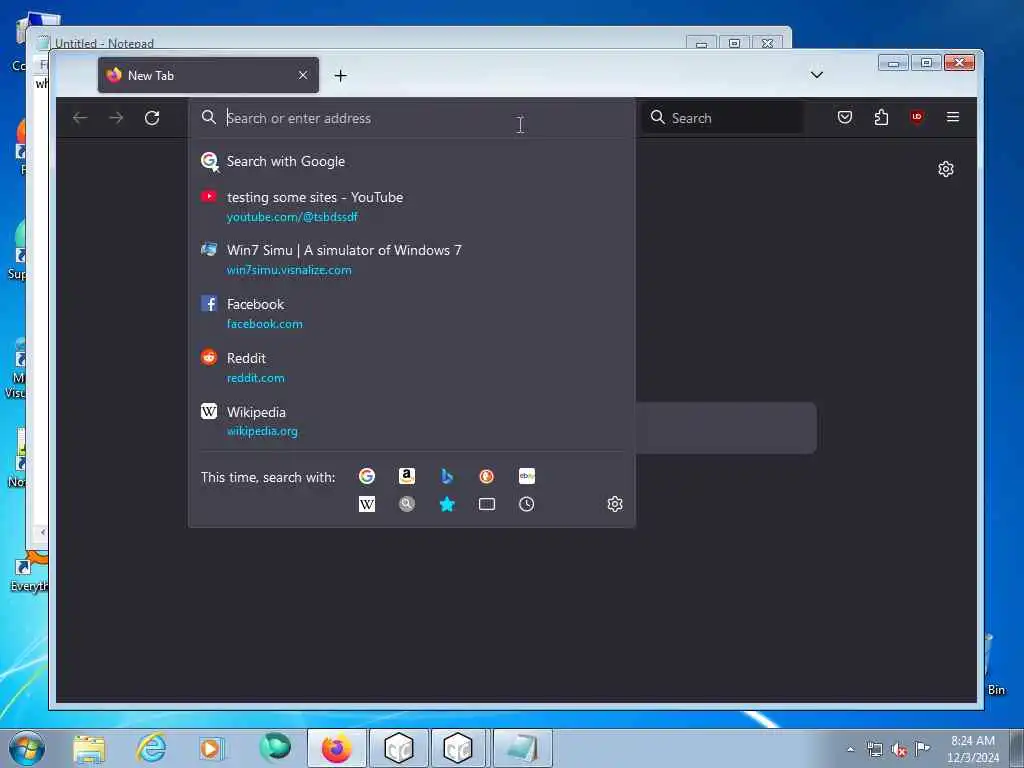Open Windows Explorer from the taskbar

pos(89,749)
